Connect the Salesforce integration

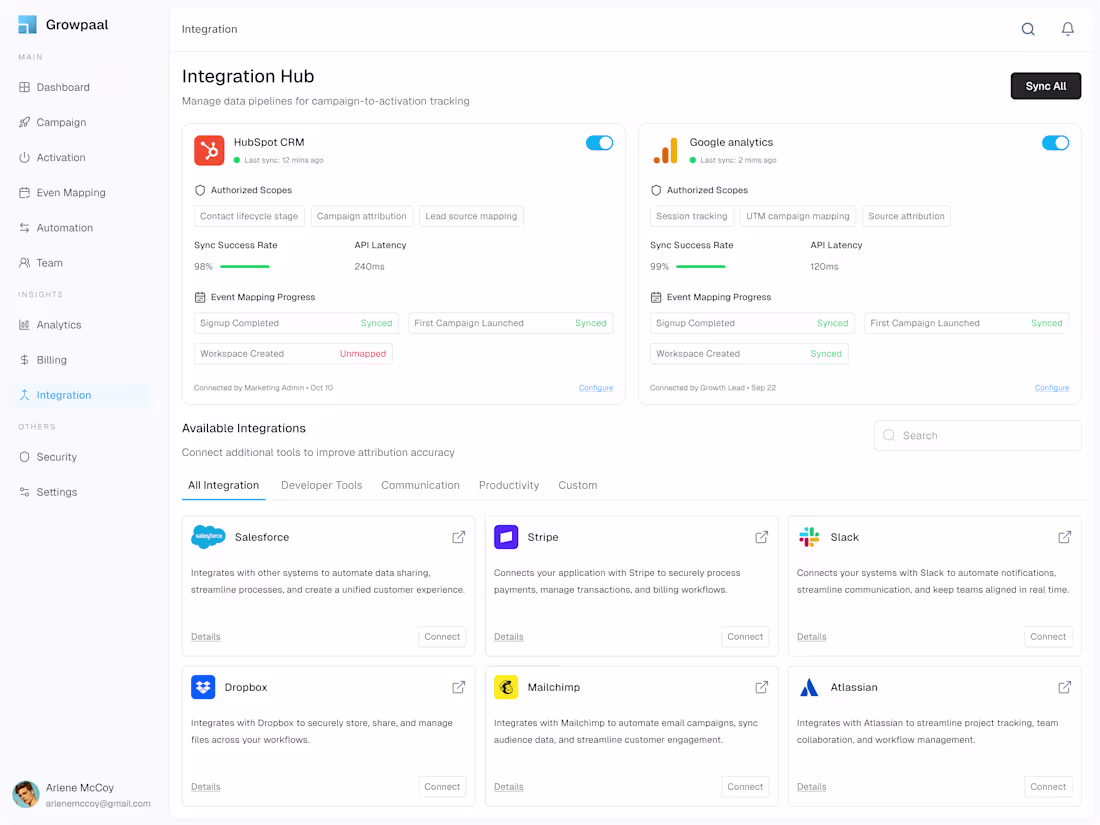pyautogui.click(x=442, y=636)
